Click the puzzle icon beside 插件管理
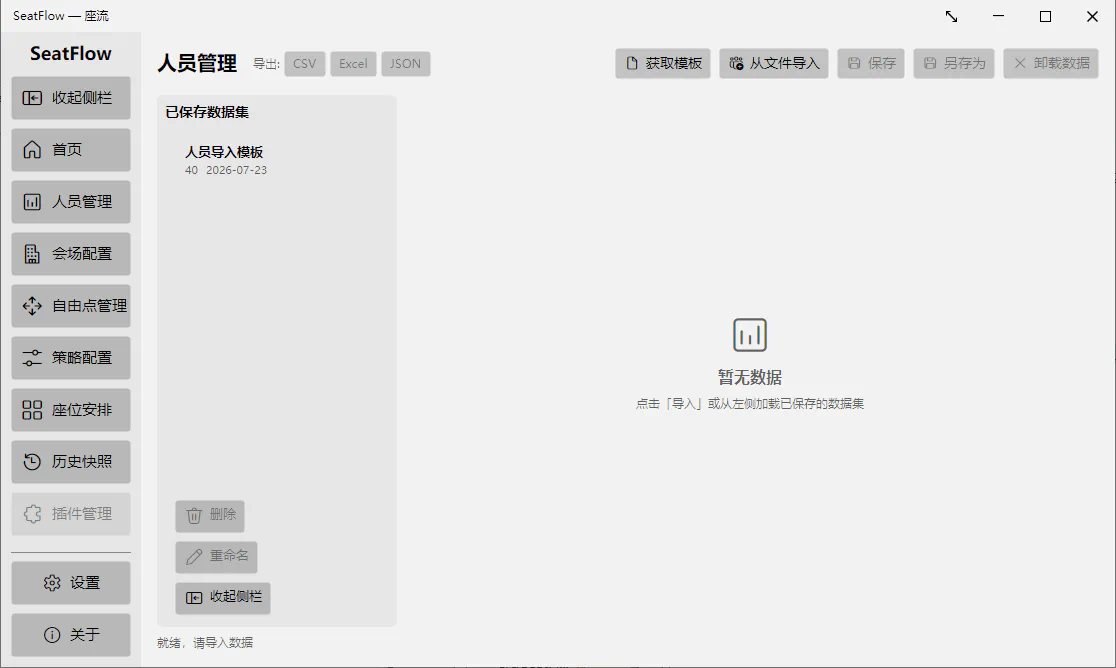Image resolution: width=1116 pixels, height=668 pixels. 32,514
